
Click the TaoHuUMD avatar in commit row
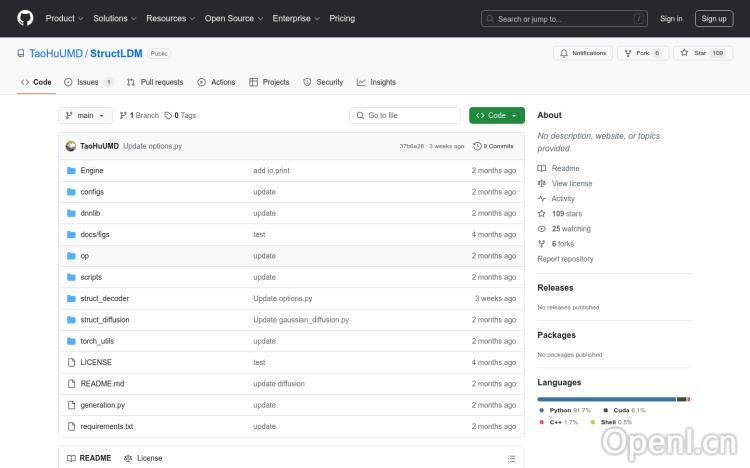pos(71,146)
